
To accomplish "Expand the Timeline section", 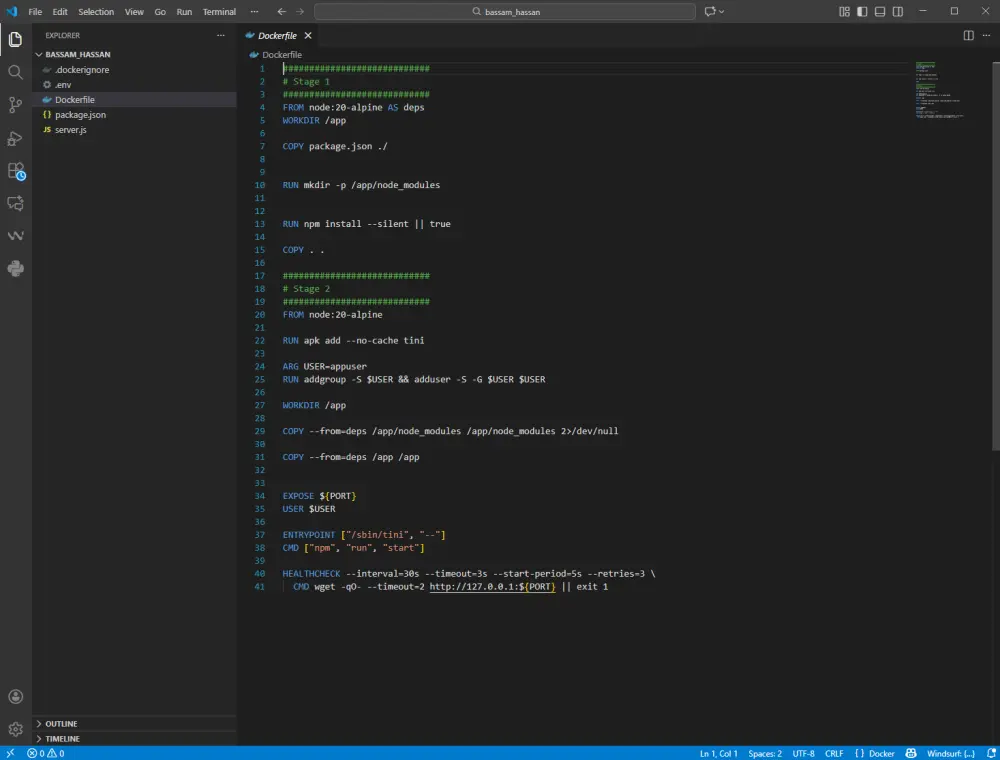I will point(62,738).
